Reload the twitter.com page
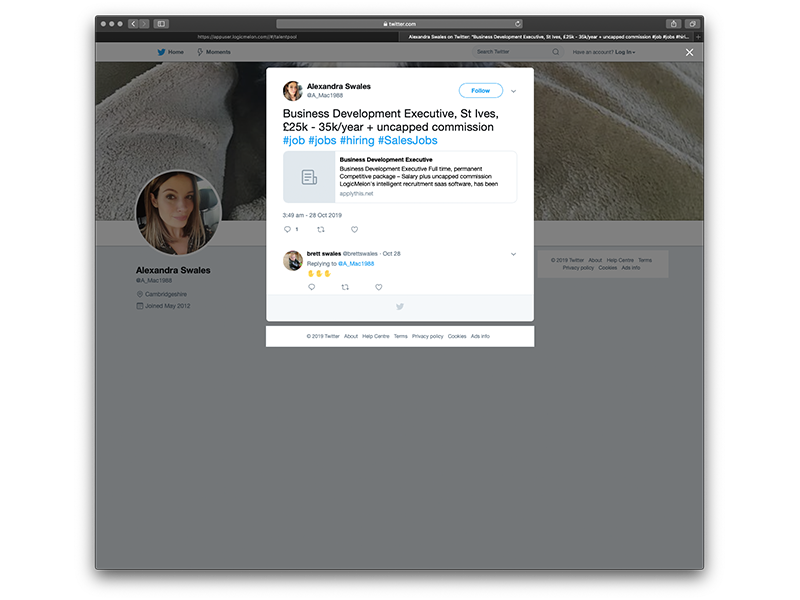 pos(517,23)
